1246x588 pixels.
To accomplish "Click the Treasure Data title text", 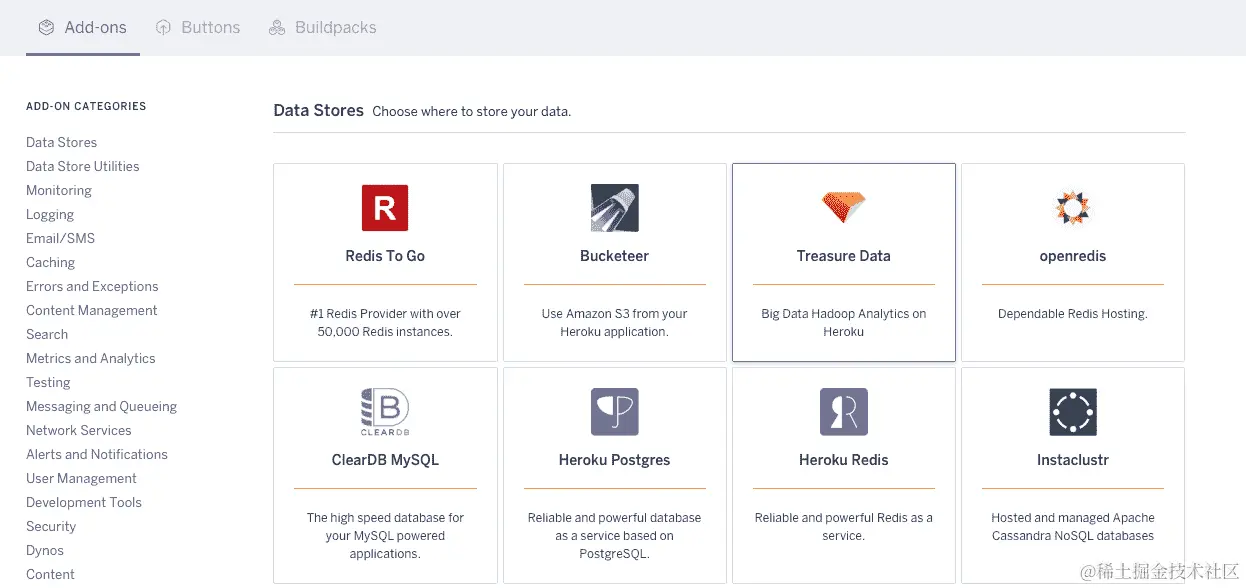I will click(x=843, y=256).
